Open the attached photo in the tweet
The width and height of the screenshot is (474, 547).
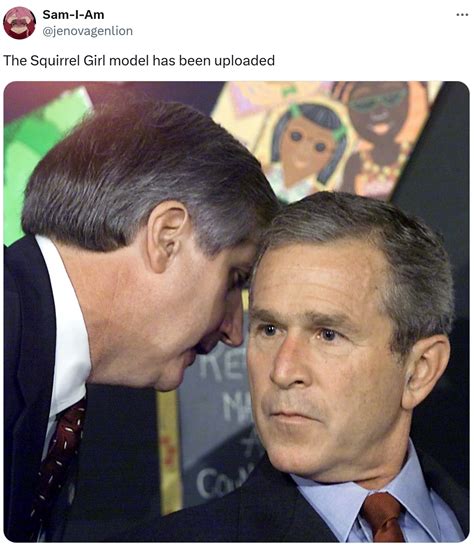236,311
